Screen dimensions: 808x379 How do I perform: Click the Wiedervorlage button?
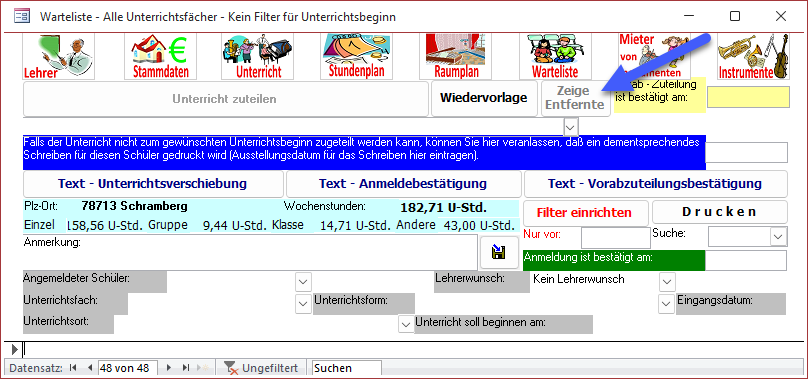coord(483,98)
